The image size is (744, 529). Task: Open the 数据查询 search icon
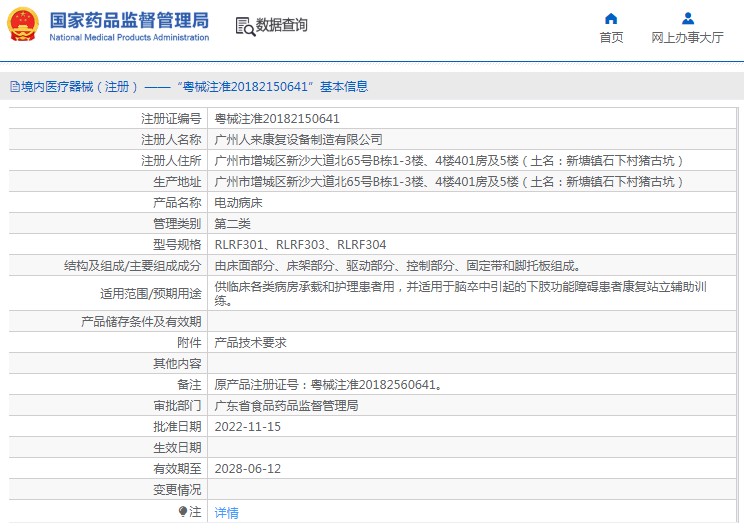(x=245, y=27)
